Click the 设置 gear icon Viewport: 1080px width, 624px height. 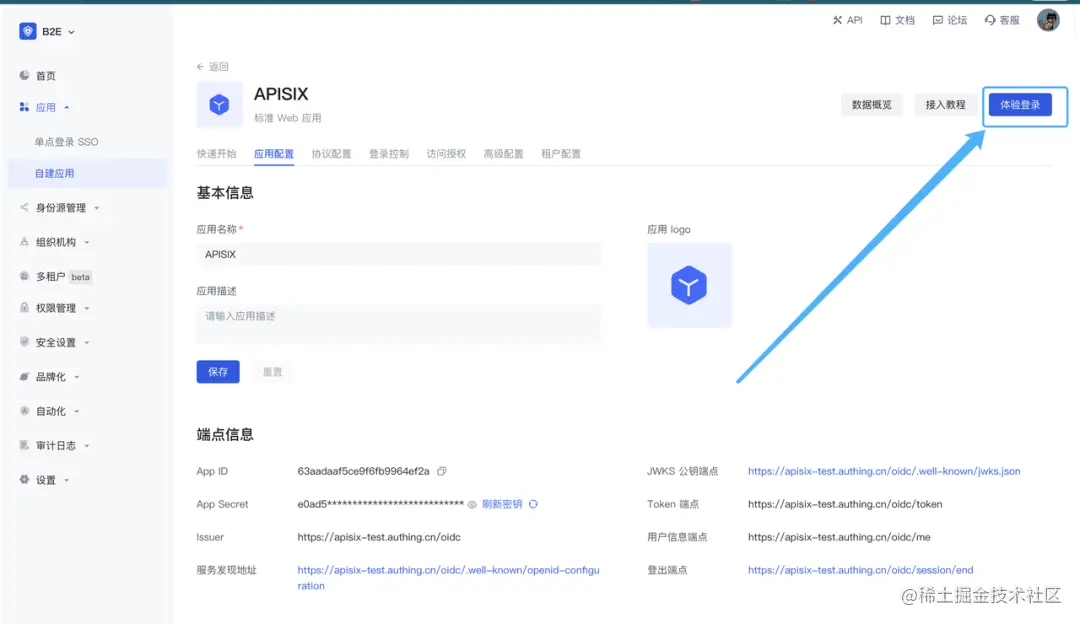coord(24,479)
